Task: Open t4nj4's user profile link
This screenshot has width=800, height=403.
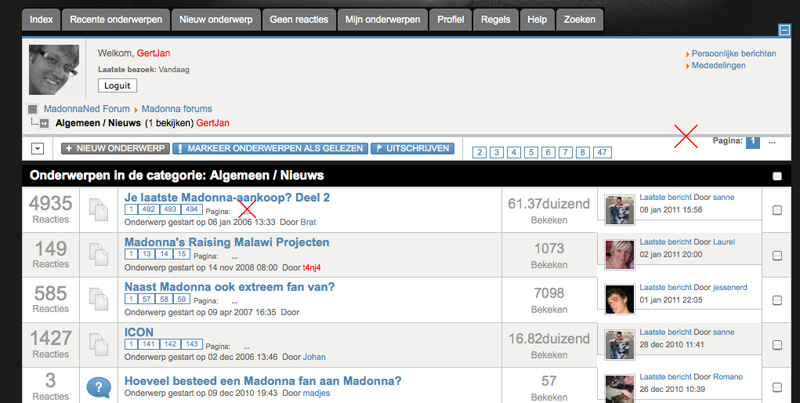Action: point(312,267)
